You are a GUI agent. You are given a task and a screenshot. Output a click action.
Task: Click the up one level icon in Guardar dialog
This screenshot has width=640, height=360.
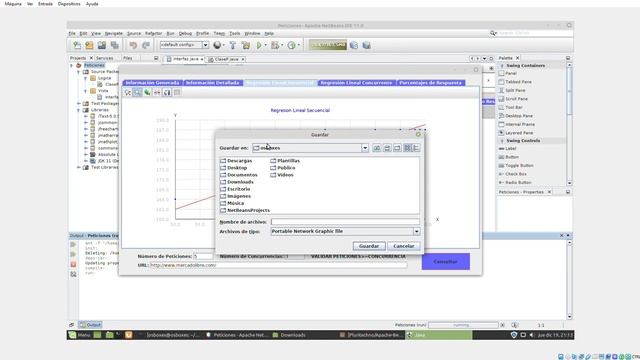point(376,148)
